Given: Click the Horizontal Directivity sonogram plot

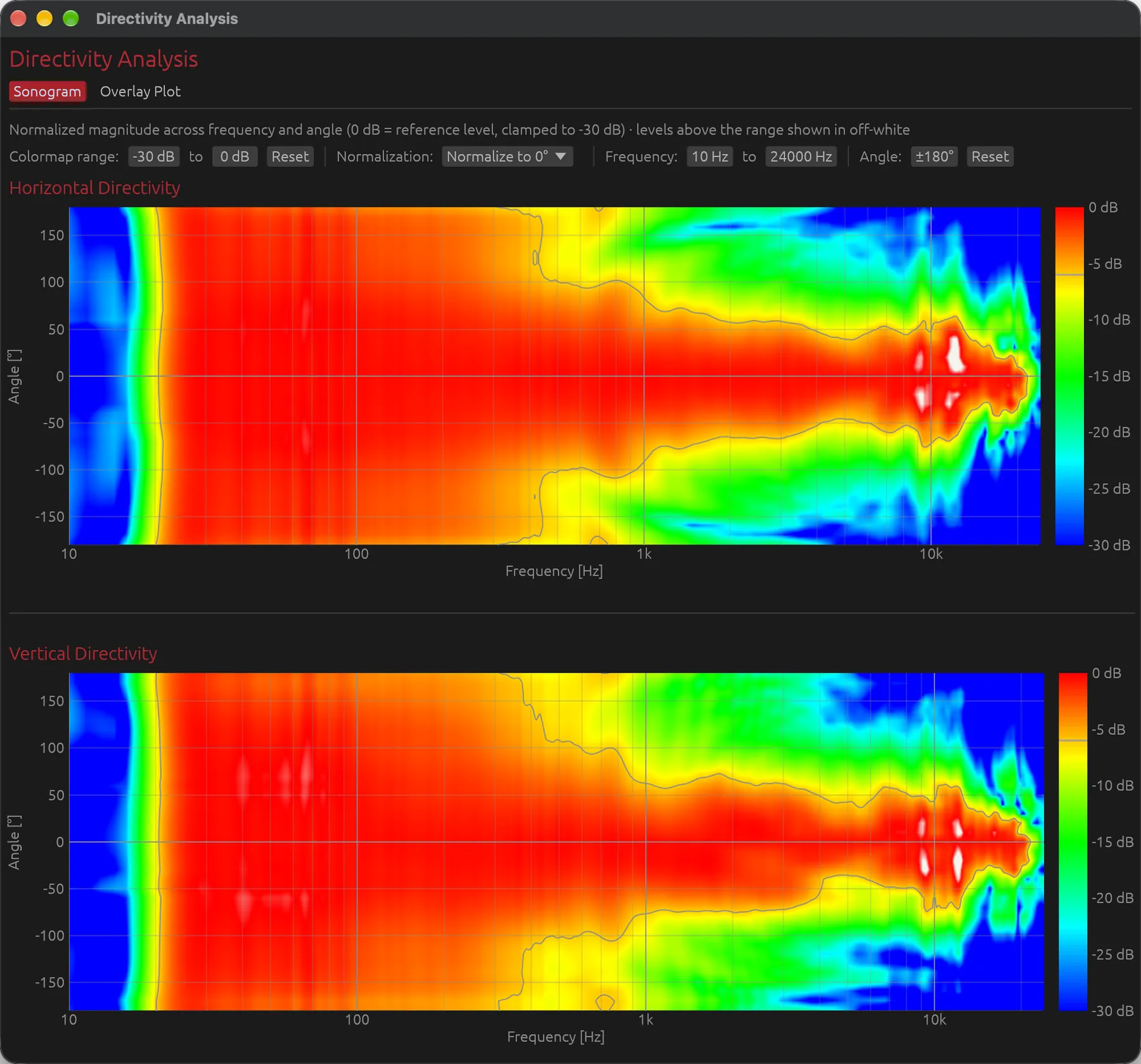Looking at the screenshot, I should (555, 375).
